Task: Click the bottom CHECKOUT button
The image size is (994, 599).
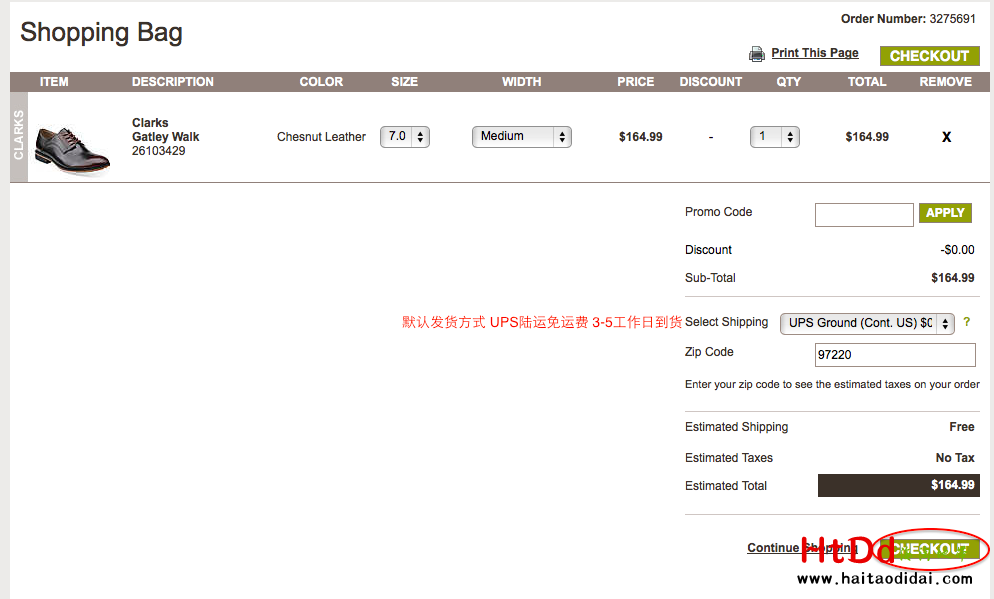Action: pyautogui.click(x=929, y=549)
